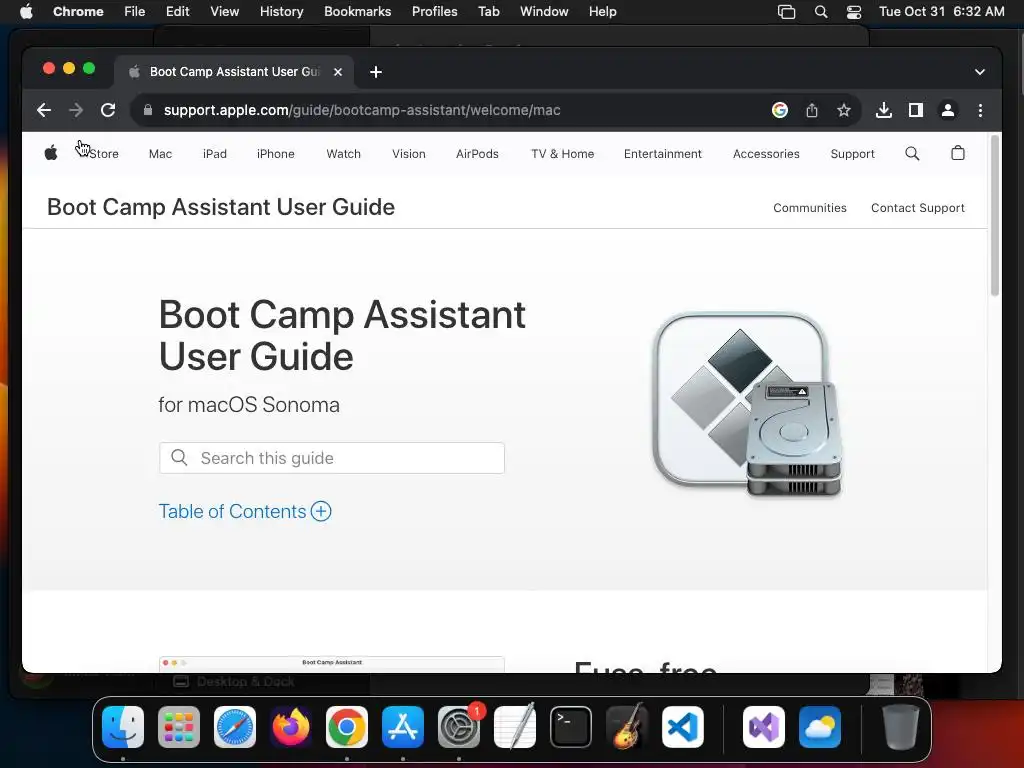1024x768 pixels.
Task: Go to the iPad section
Action: pyautogui.click(x=215, y=154)
